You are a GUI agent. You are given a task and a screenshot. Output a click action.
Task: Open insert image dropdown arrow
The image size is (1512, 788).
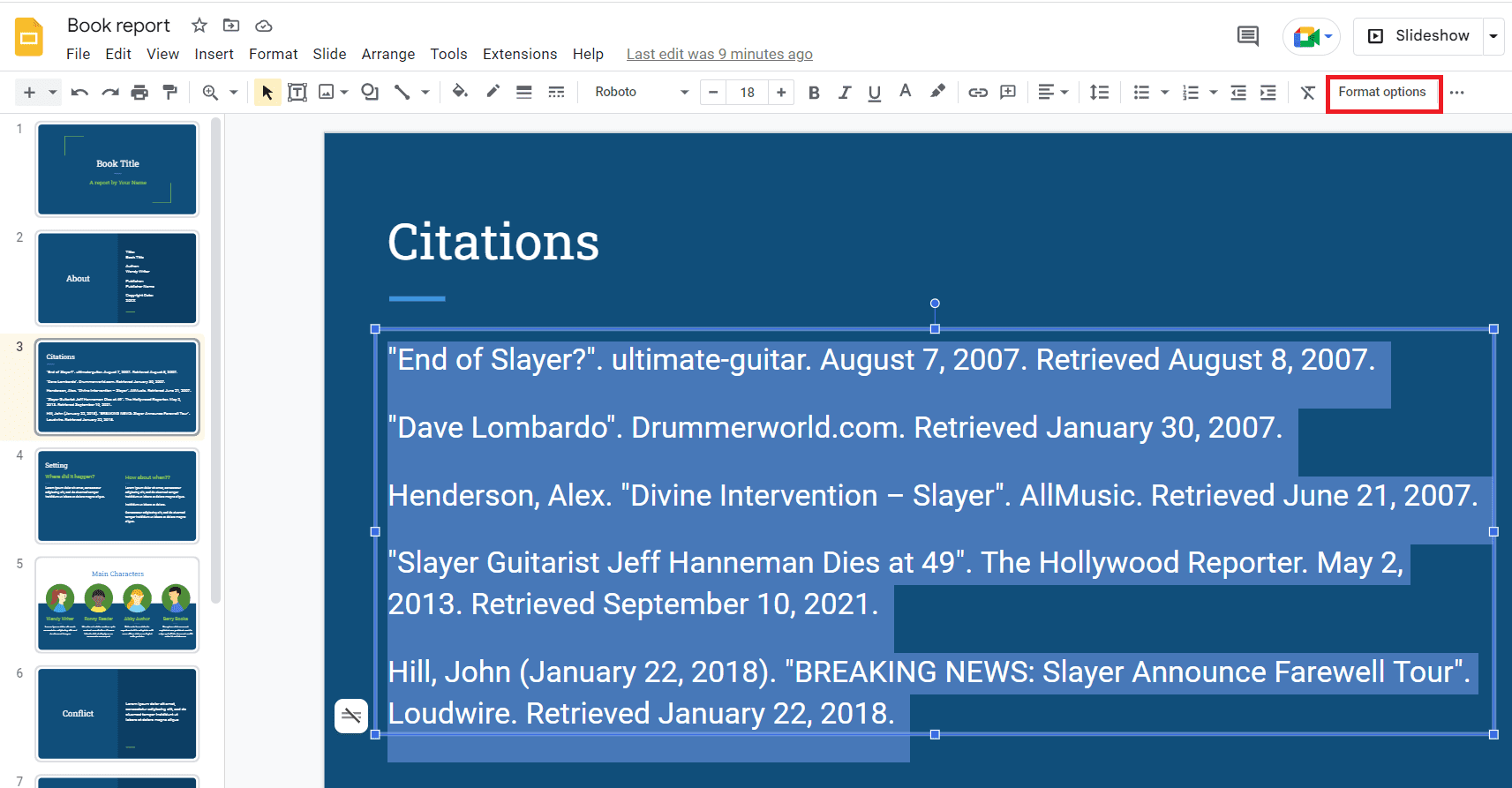(344, 92)
